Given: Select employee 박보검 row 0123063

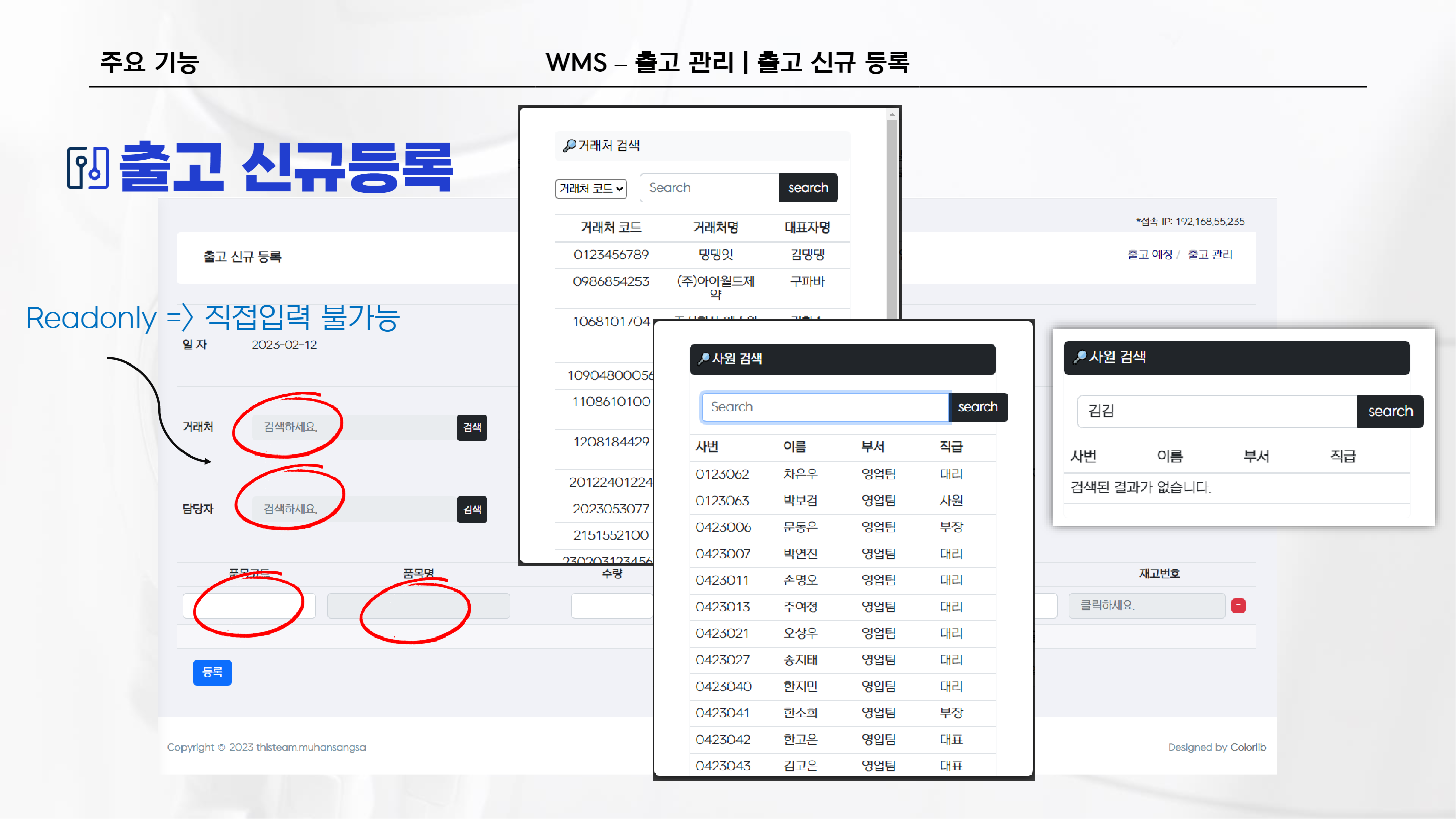Looking at the screenshot, I should [x=842, y=501].
